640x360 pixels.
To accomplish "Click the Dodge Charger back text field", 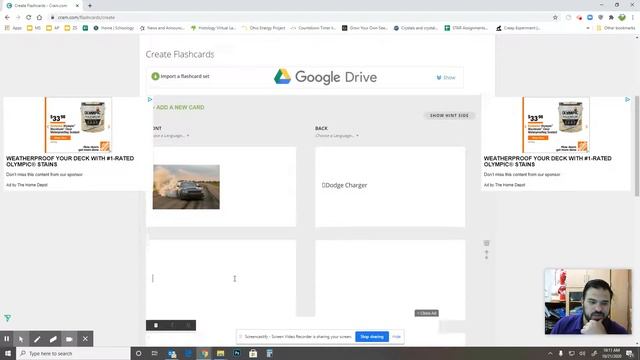I will point(390,187).
